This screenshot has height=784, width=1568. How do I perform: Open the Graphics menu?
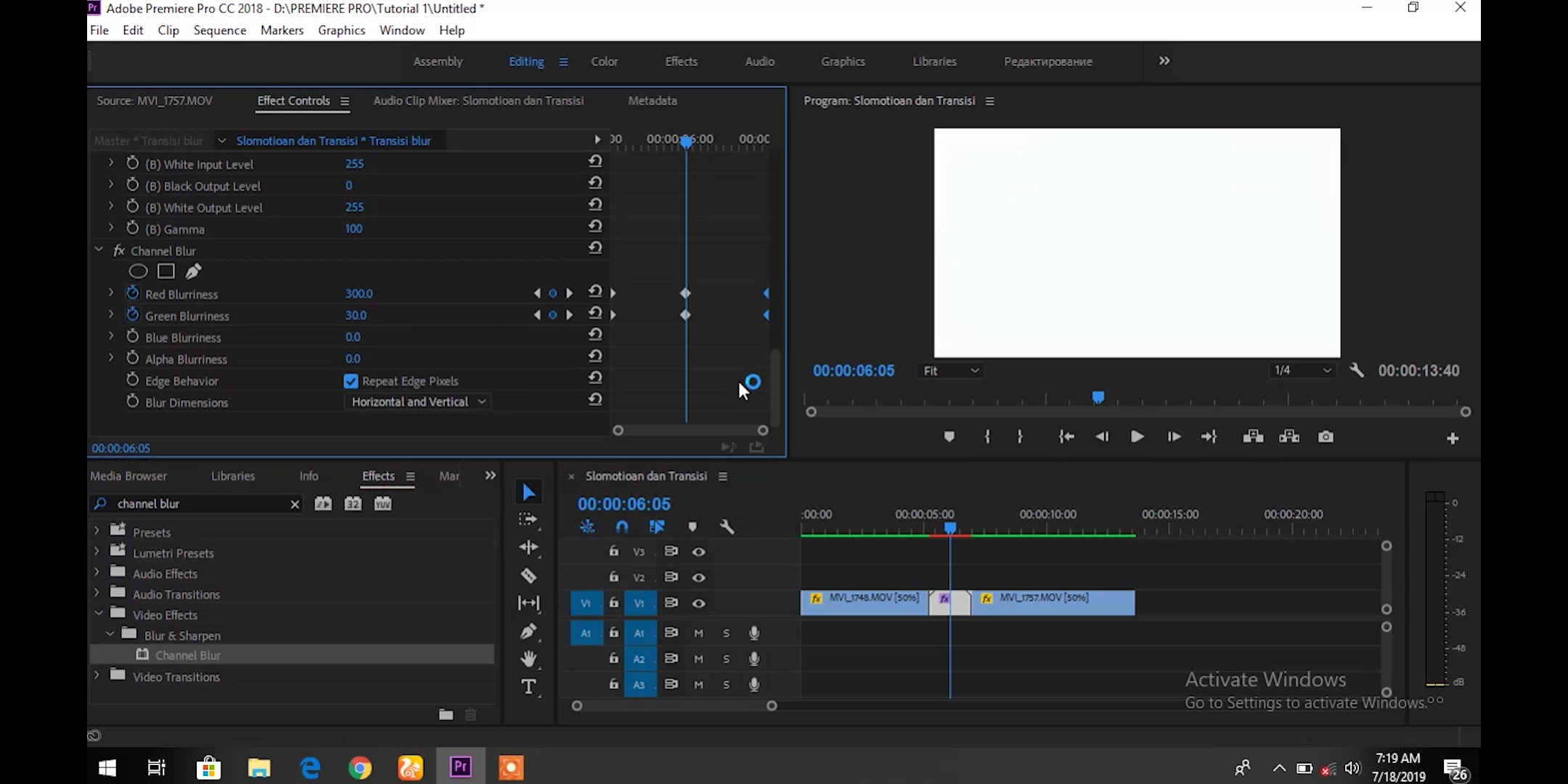point(341,30)
